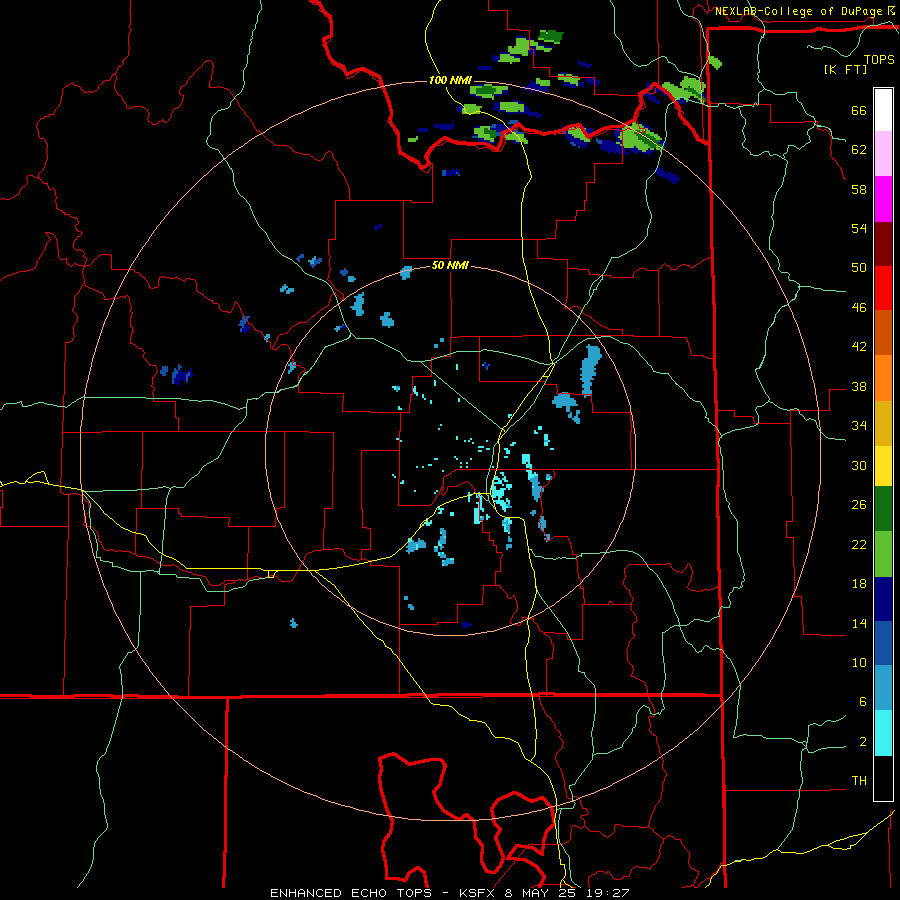
Task: Click the '34' value on the legend
Action: pos(859,425)
